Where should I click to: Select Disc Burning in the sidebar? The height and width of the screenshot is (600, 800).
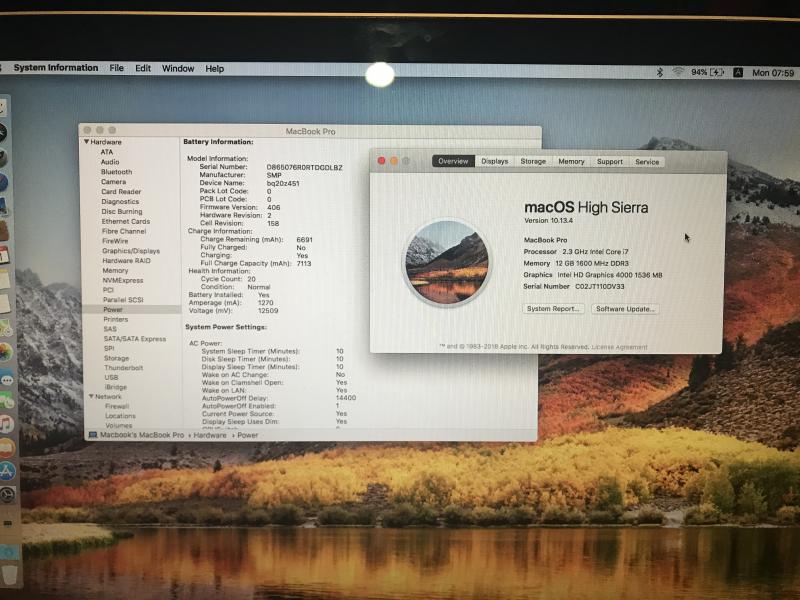click(x=122, y=211)
